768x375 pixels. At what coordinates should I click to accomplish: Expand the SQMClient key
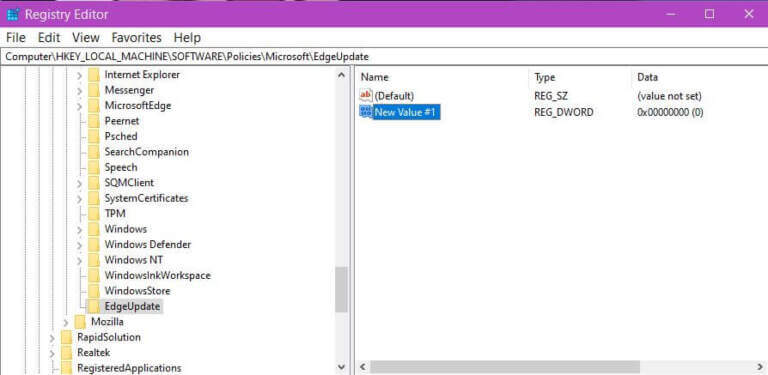pos(79,184)
